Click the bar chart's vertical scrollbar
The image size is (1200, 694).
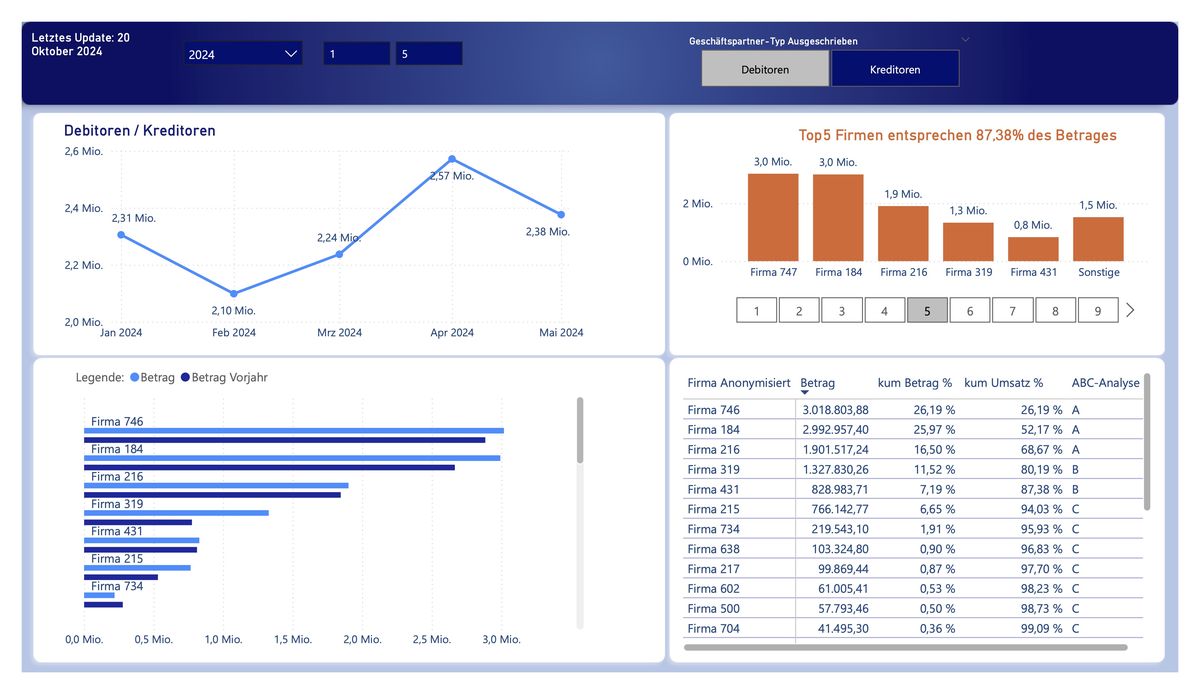click(580, 430)
